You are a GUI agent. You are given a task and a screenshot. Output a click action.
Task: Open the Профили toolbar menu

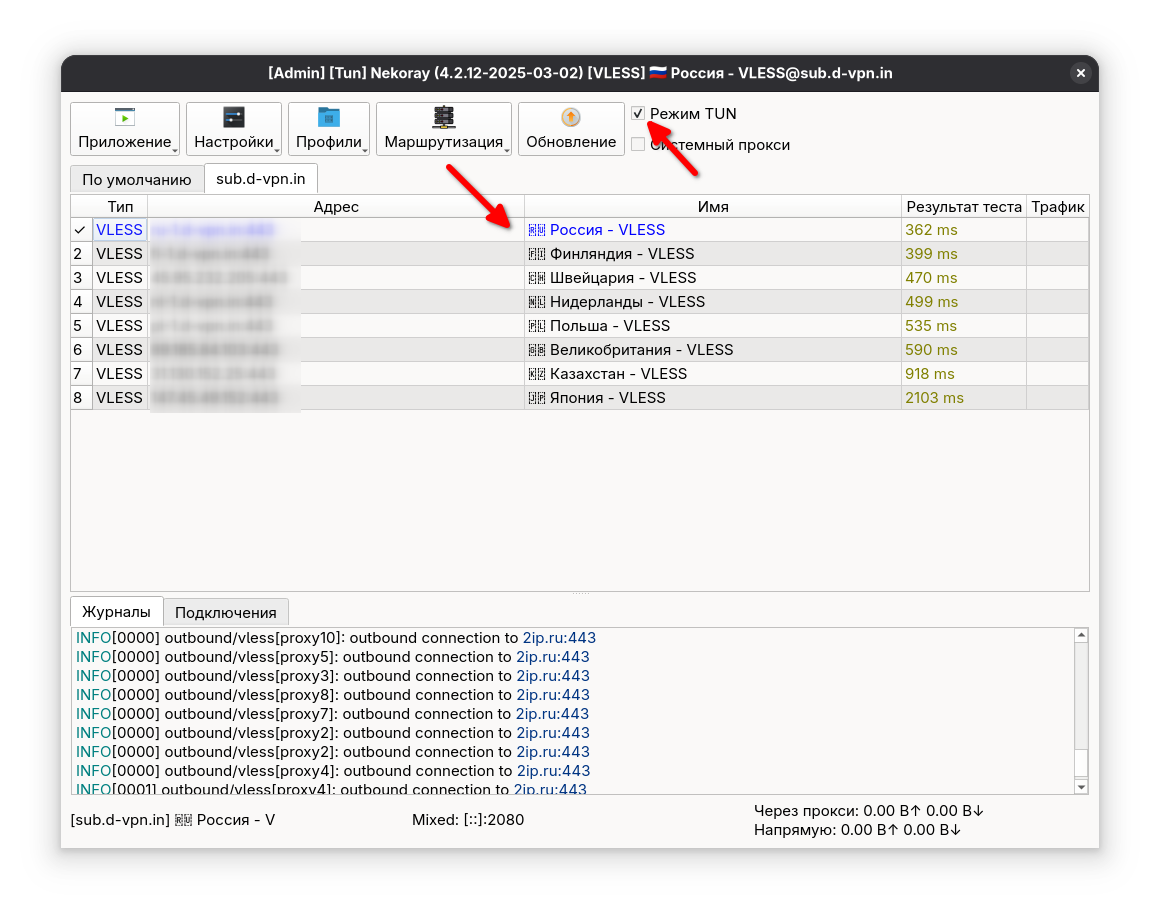click(328, 129)
